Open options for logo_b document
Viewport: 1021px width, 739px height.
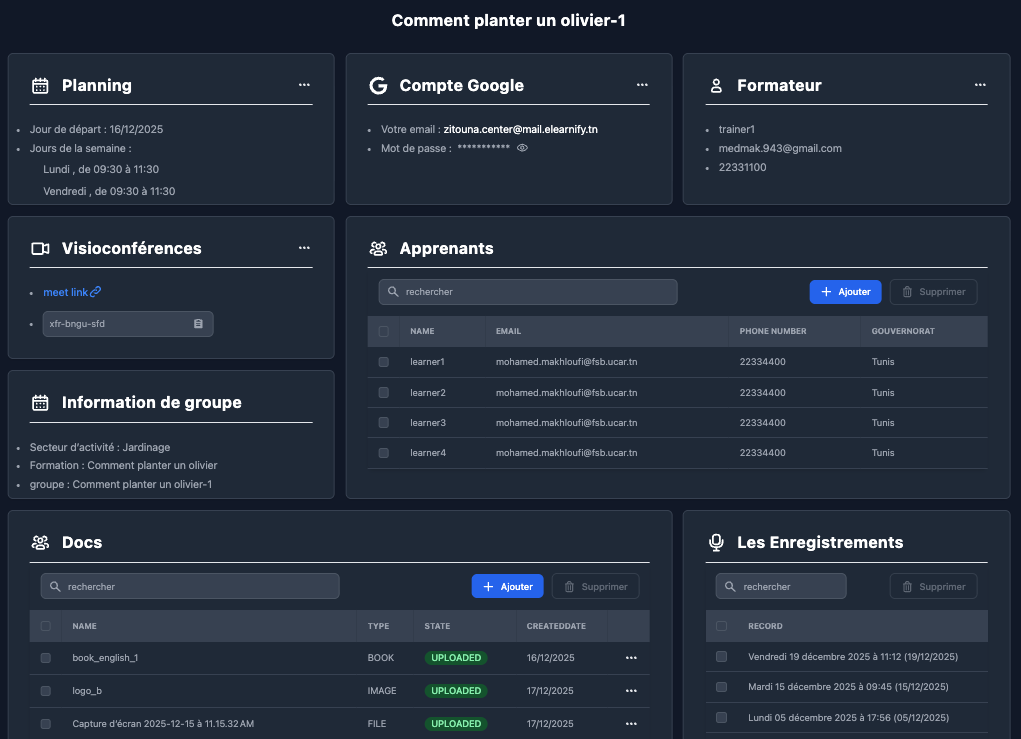(631, 690)
